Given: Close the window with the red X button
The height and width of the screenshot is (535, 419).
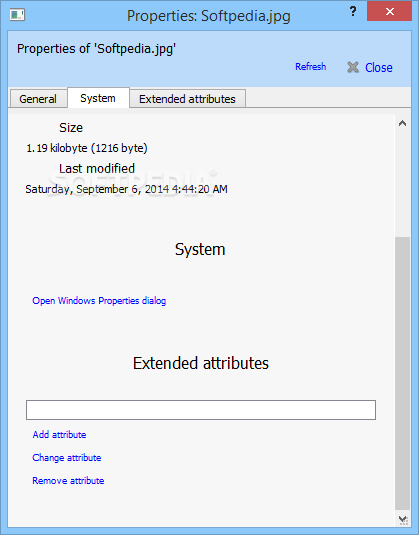Looking at the screenshot, I should (389, 12).
